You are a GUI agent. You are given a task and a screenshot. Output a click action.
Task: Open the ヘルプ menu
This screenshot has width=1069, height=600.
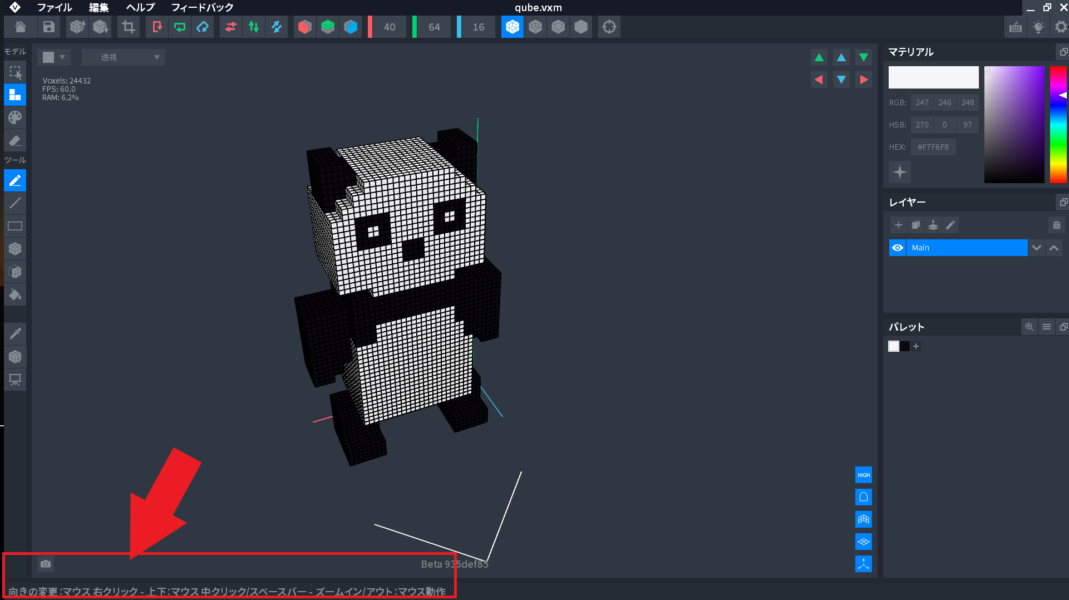pyautogui.click(x=140, y=8)
